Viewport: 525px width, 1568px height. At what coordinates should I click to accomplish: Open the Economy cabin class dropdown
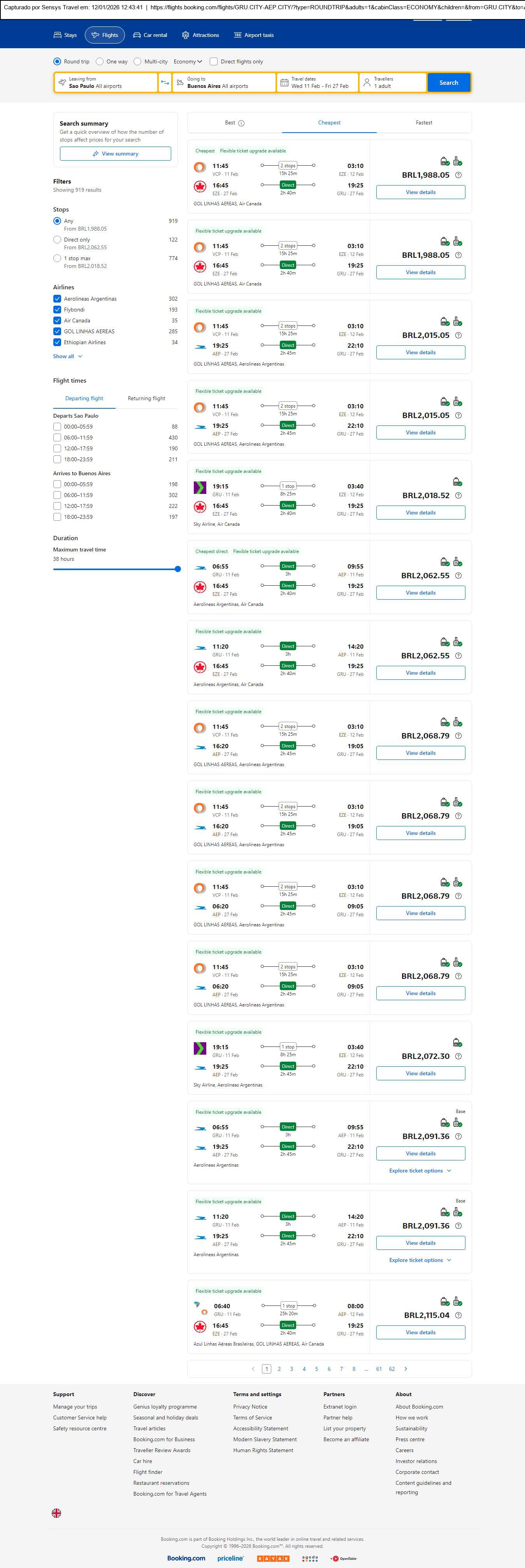coord(188,61)
